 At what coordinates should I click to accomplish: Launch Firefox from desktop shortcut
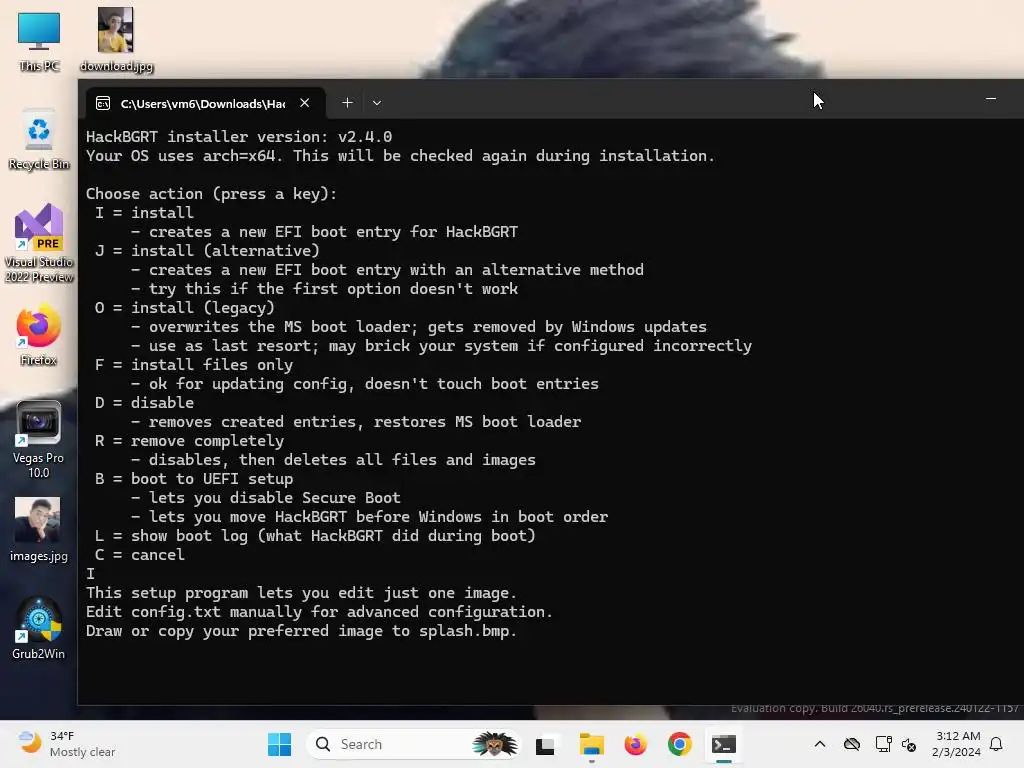coord(39,334)
